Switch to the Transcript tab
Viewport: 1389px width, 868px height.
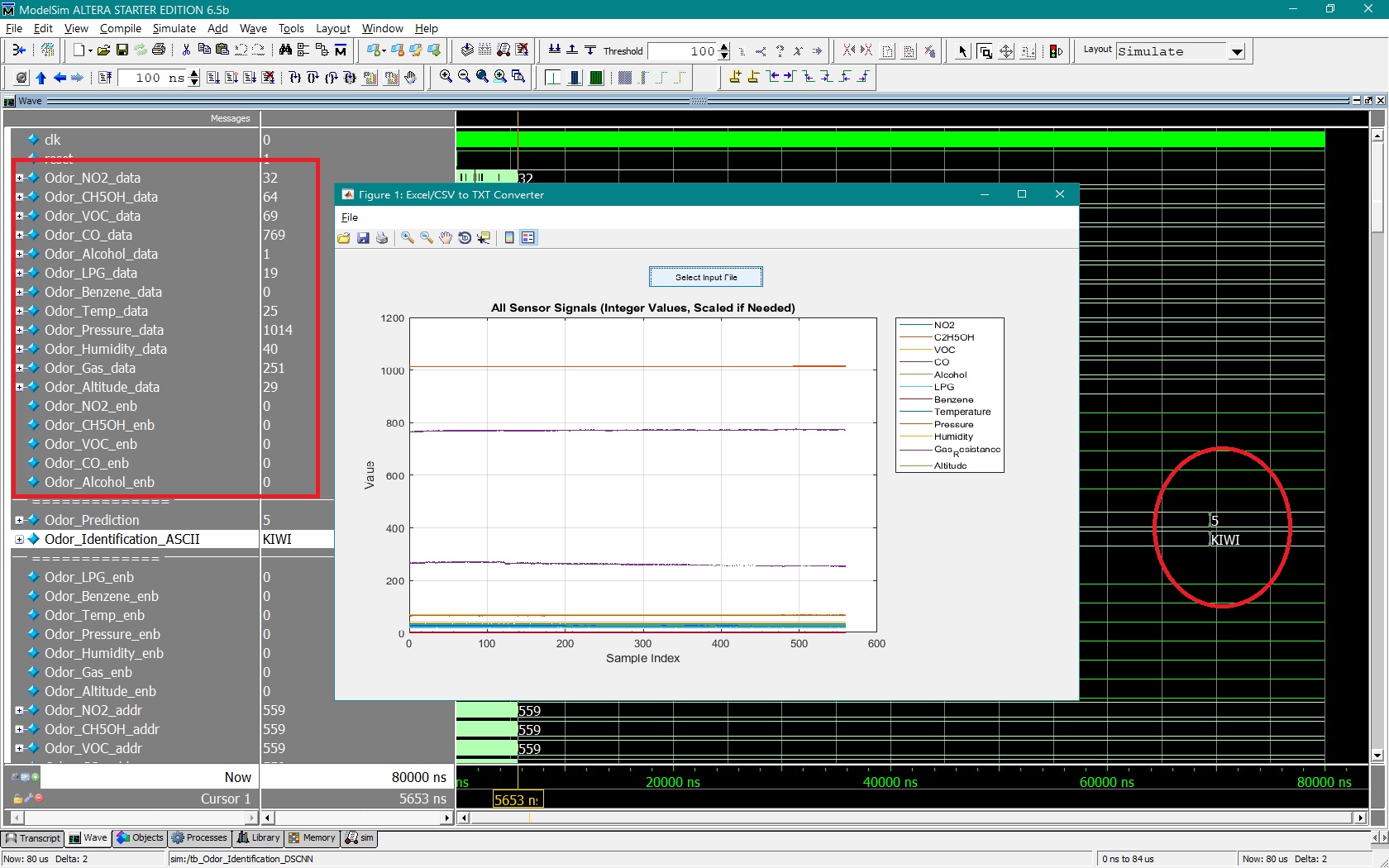click(x=33, y=838)
